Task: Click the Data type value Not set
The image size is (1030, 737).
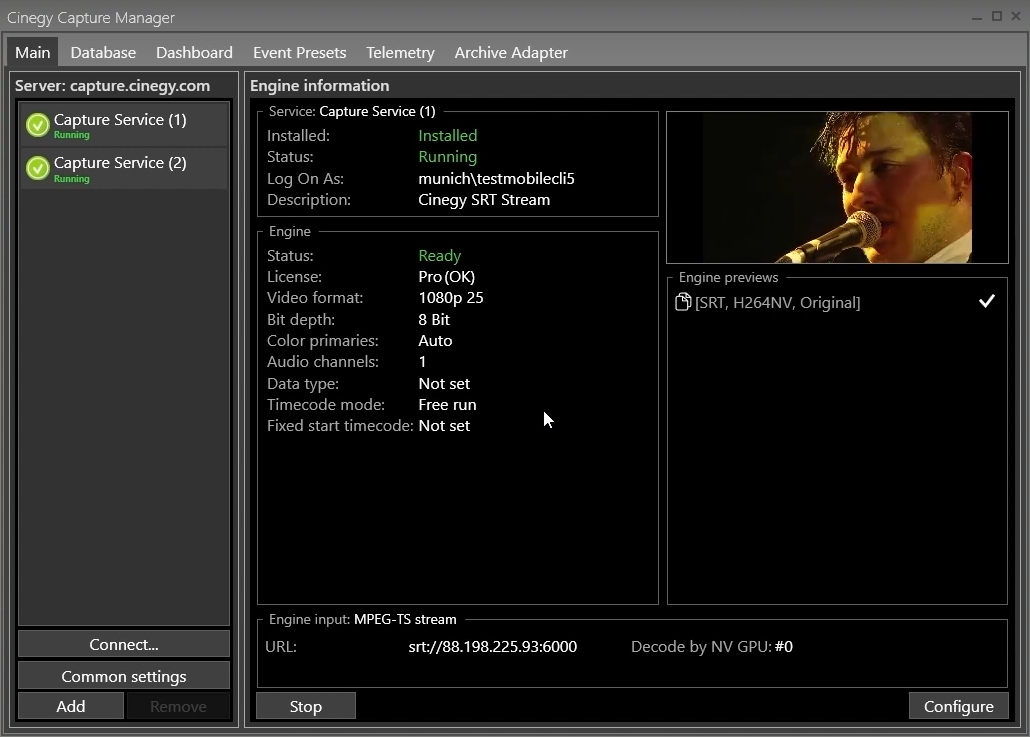Action: click(x=444, y=384)
